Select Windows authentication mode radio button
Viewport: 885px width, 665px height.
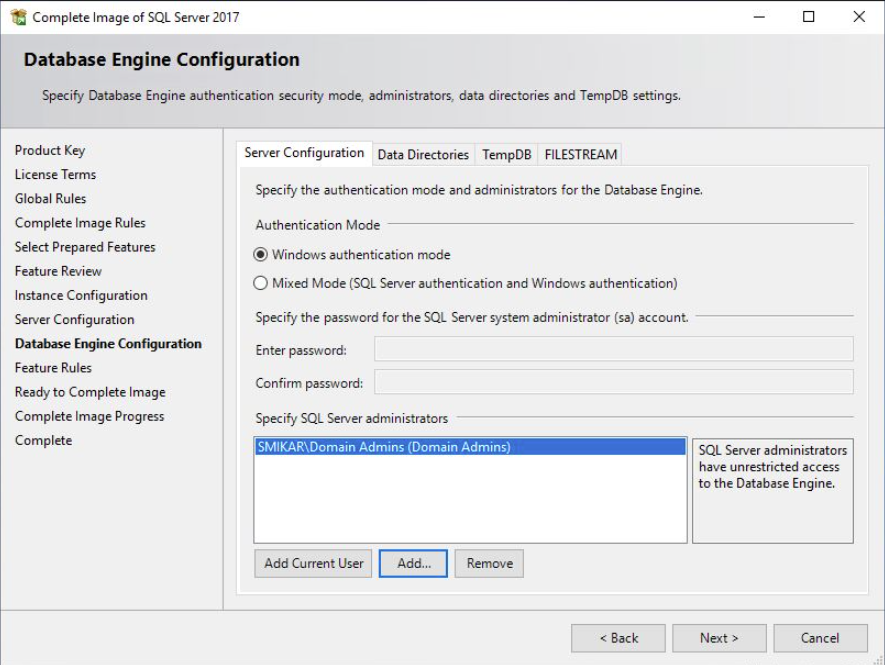[x=260, y=255]
